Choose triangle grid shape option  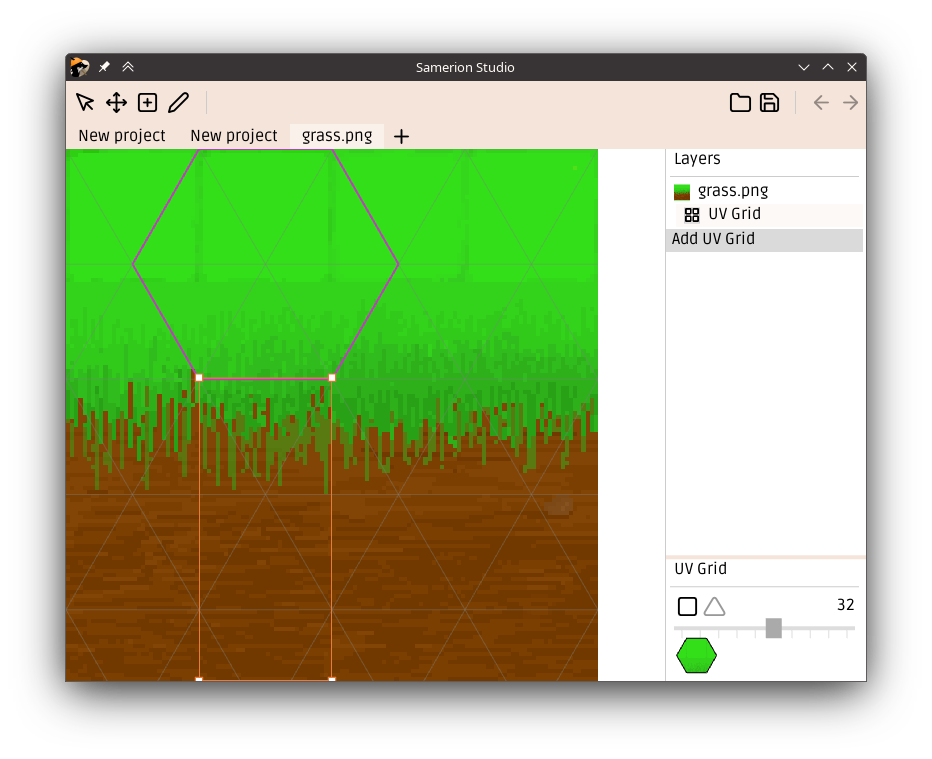714,606
